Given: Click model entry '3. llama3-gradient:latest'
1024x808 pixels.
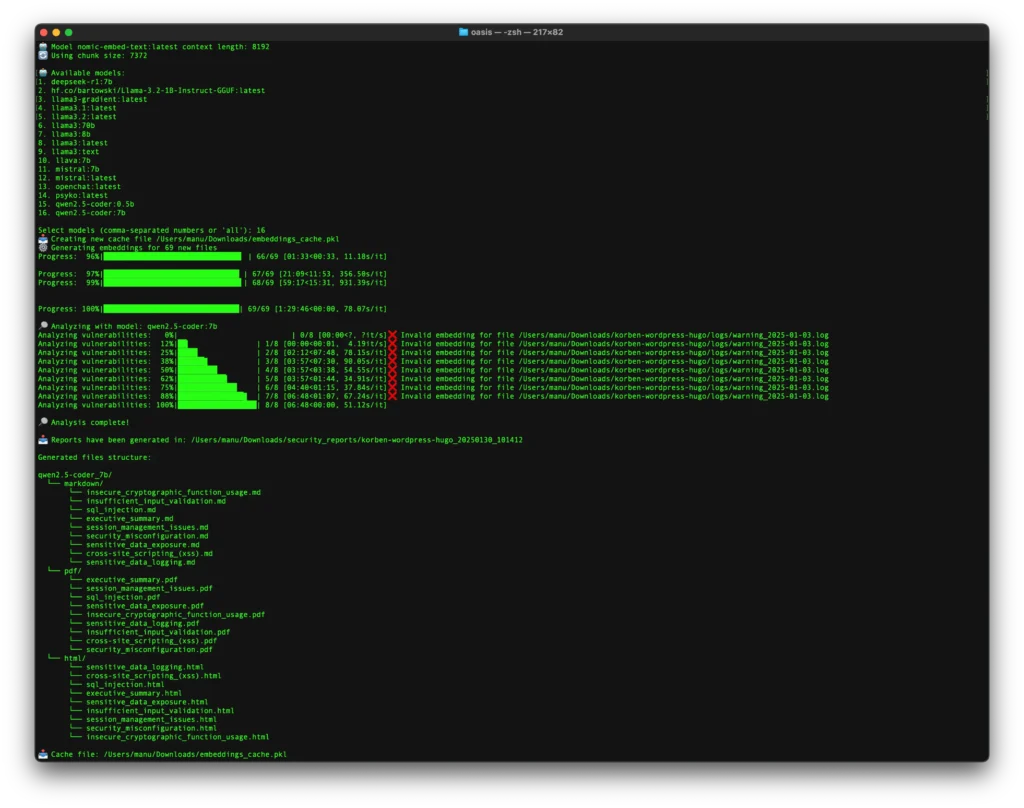Looking at the screenshot, I should [92, 99].
